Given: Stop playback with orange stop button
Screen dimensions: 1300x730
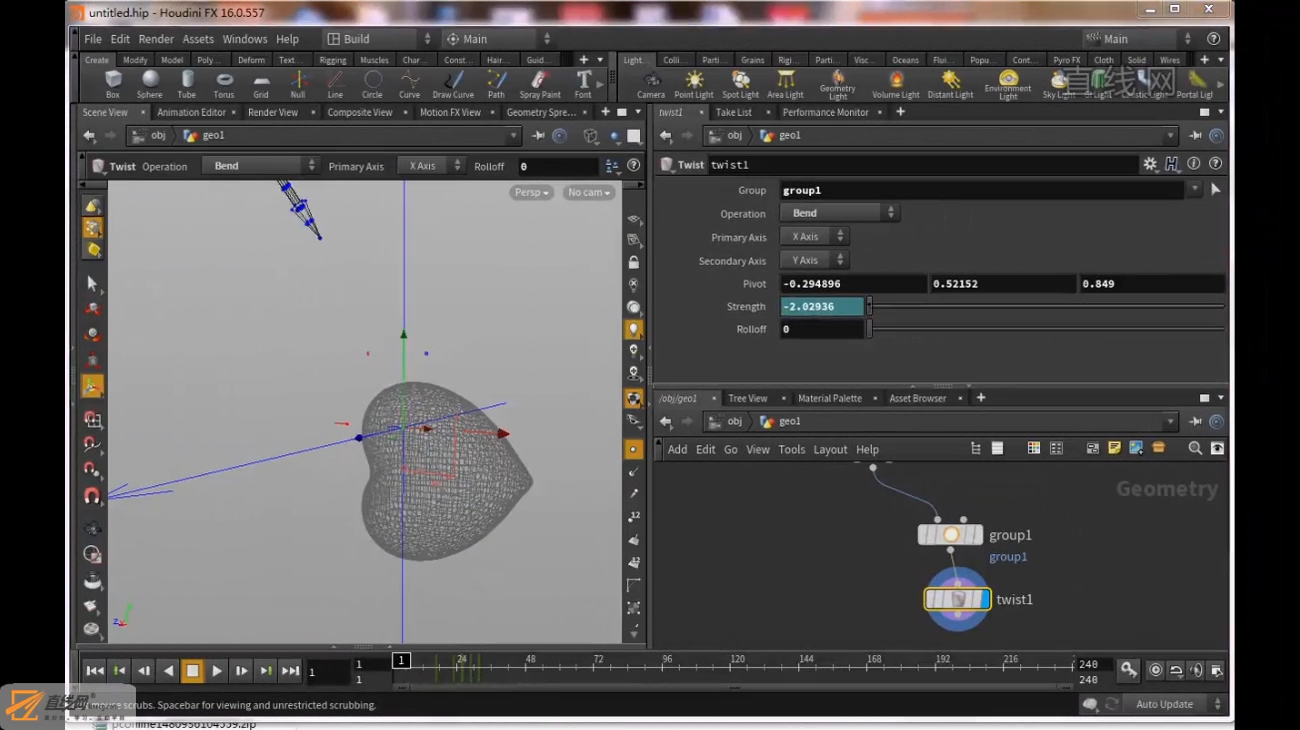Looking at the screenshot, I should point(192,671).
